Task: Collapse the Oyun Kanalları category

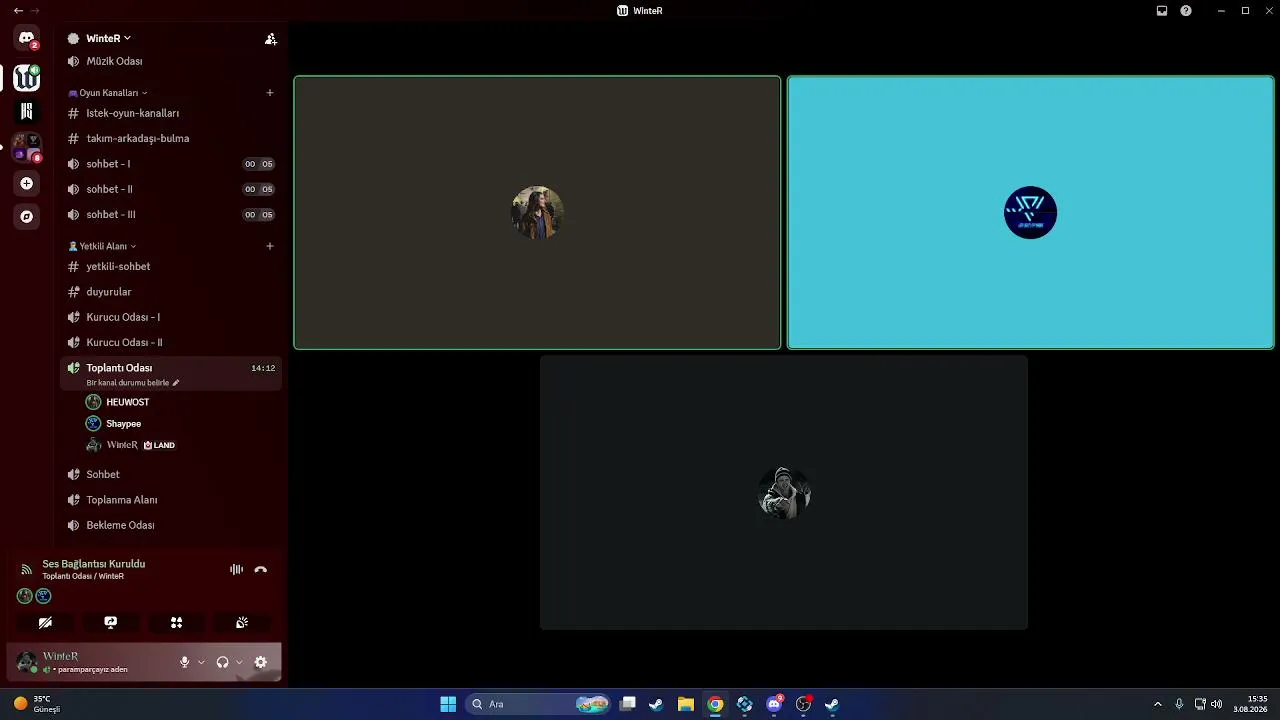Action: click(108, 93)
